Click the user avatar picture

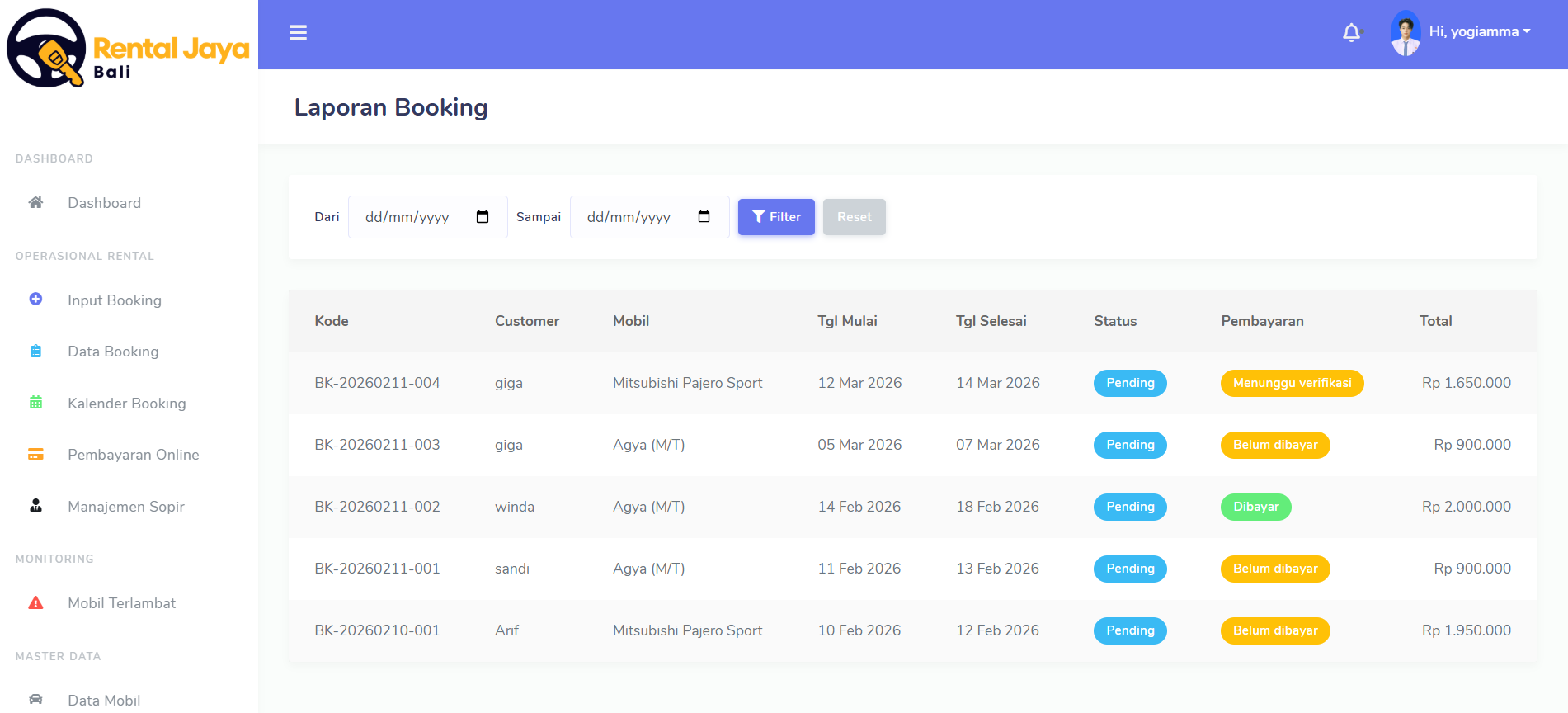click(x=1406, y=33)
